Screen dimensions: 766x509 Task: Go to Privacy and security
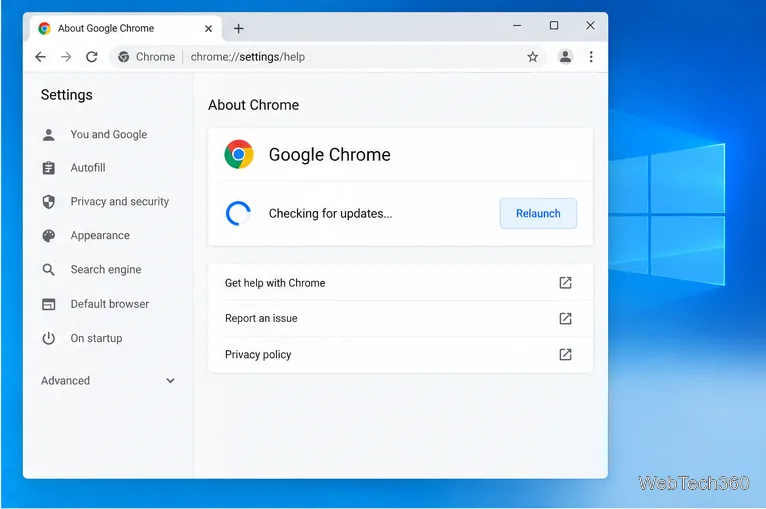click(x=120, y=201)
